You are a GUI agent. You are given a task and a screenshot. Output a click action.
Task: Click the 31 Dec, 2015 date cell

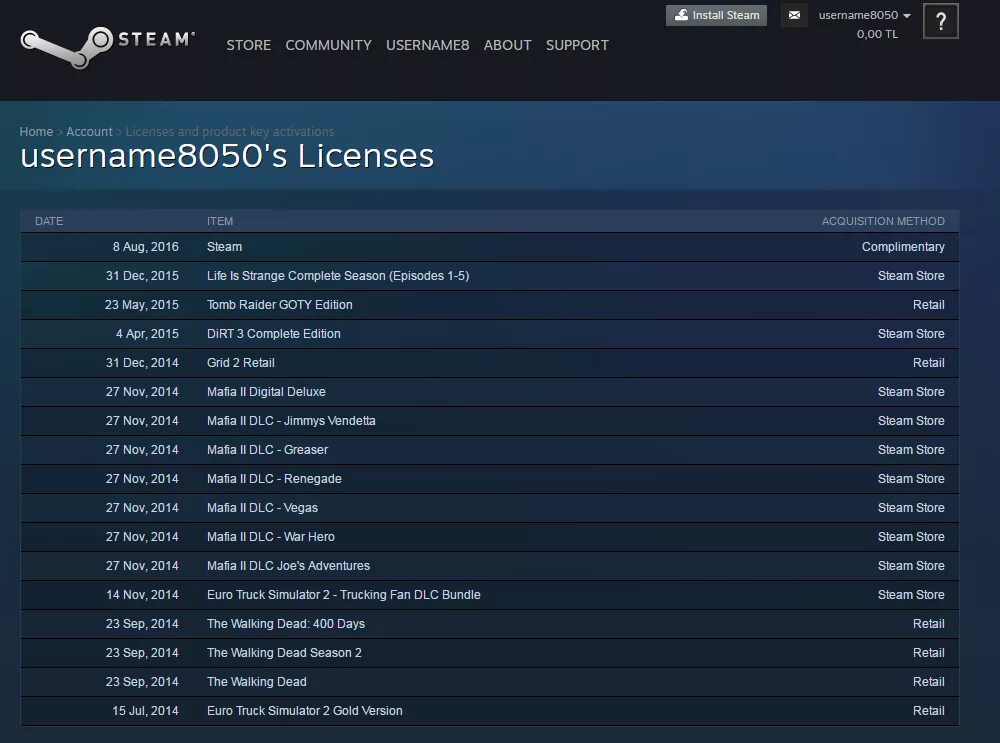coord(142,276)
